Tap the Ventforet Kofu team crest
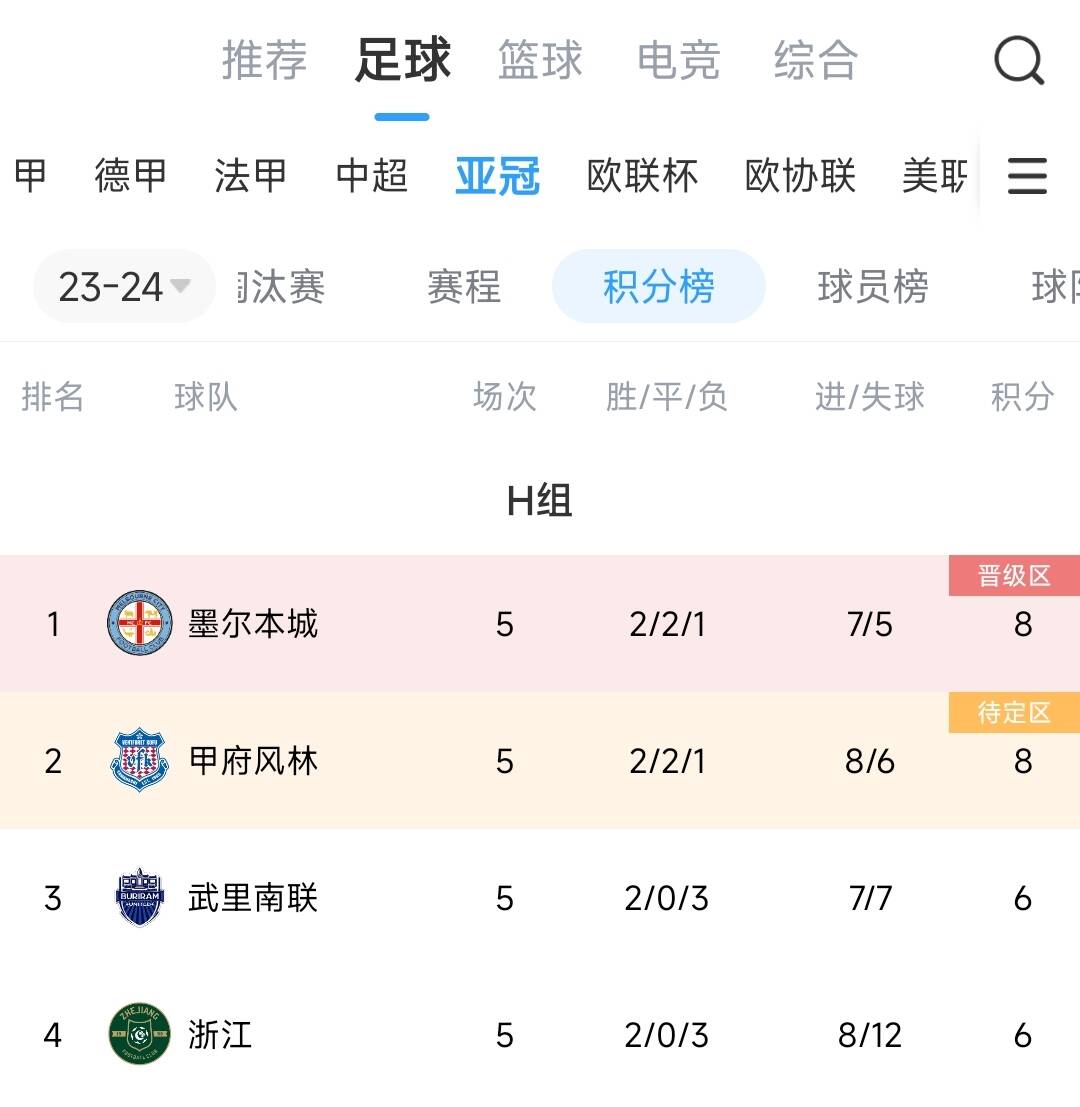Screen dimensions: 1080x1107 tap(139, 761)
